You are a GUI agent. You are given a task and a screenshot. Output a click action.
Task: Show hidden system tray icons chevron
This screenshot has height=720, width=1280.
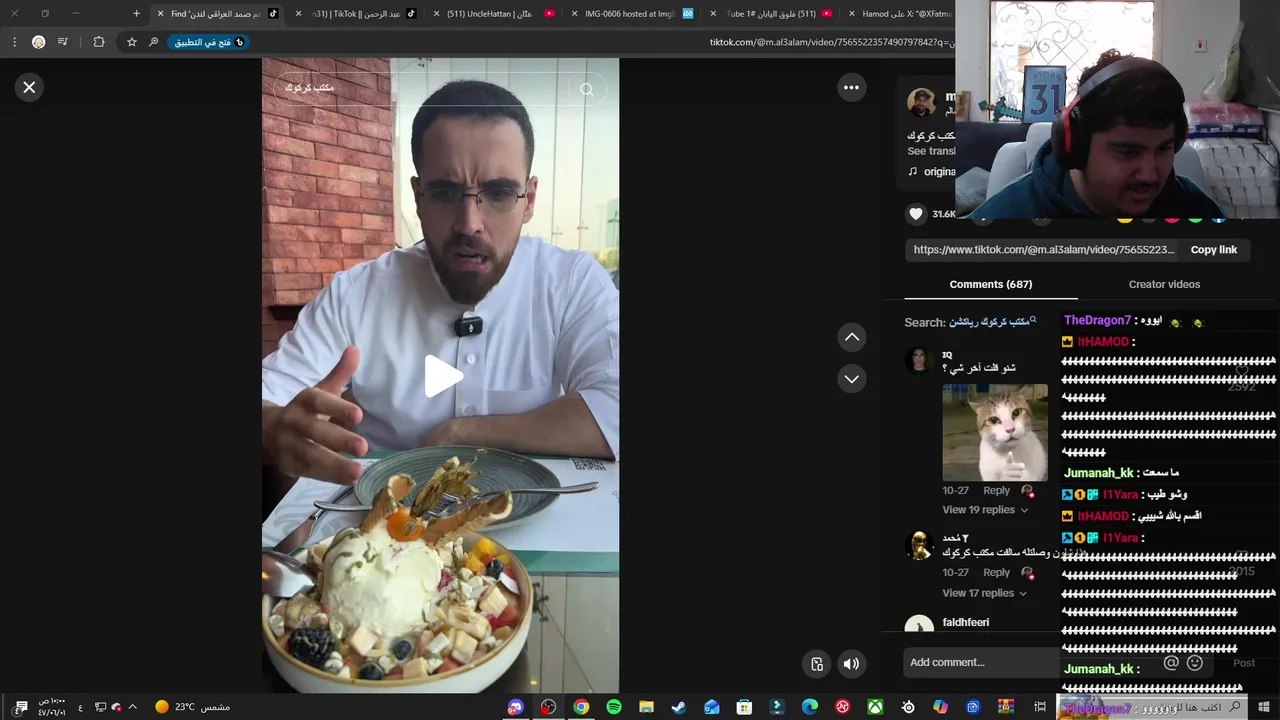(x=132, y=707)
